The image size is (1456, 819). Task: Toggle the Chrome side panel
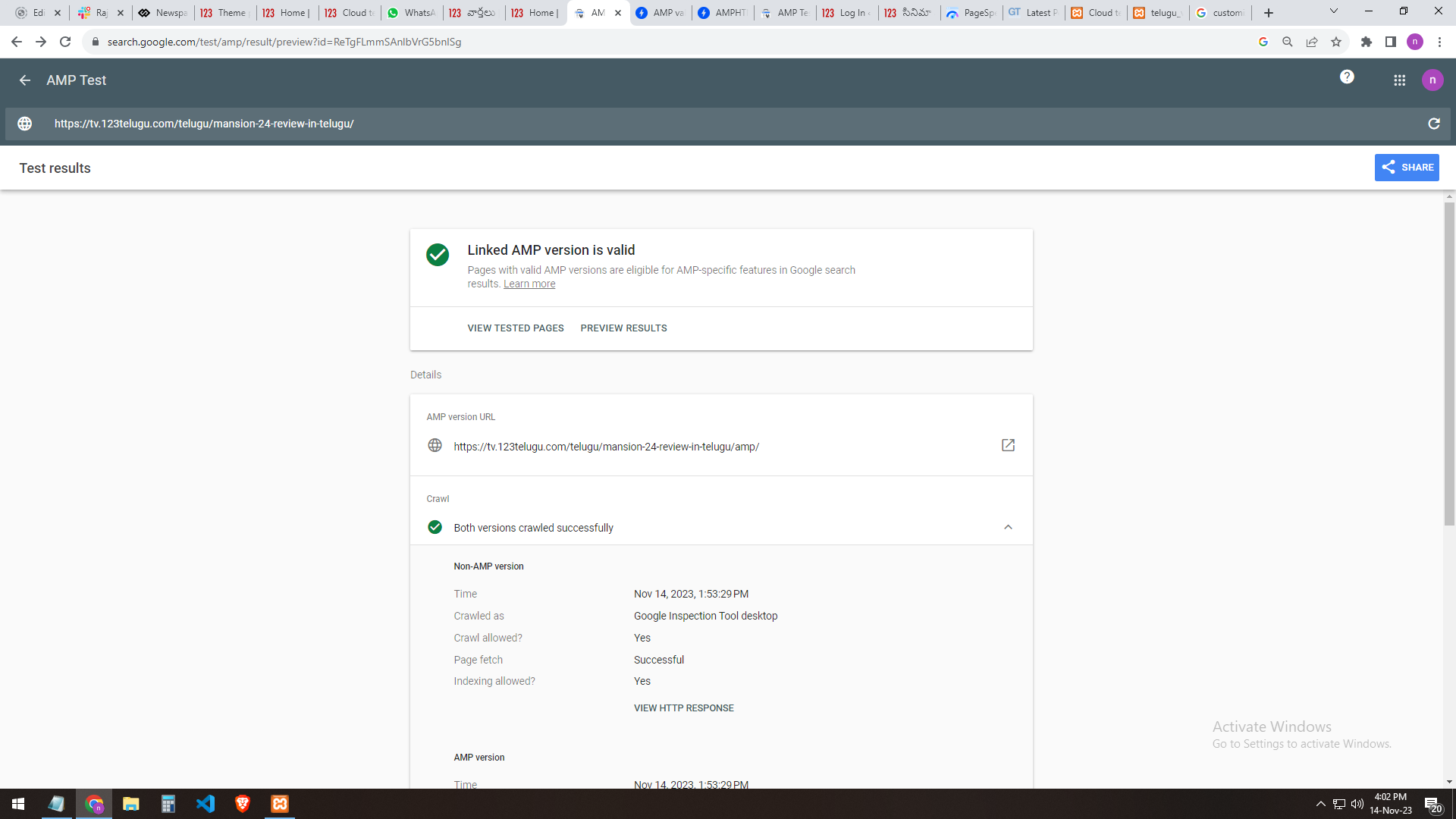[1391, 42]
